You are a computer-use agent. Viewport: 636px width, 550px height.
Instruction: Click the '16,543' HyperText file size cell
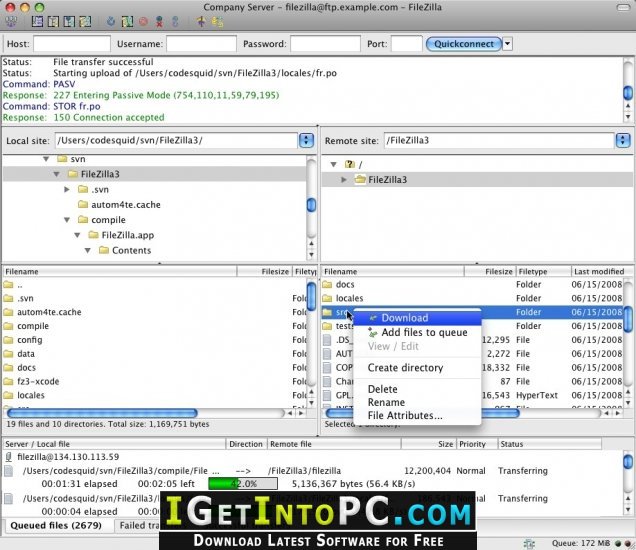[497, 395]
